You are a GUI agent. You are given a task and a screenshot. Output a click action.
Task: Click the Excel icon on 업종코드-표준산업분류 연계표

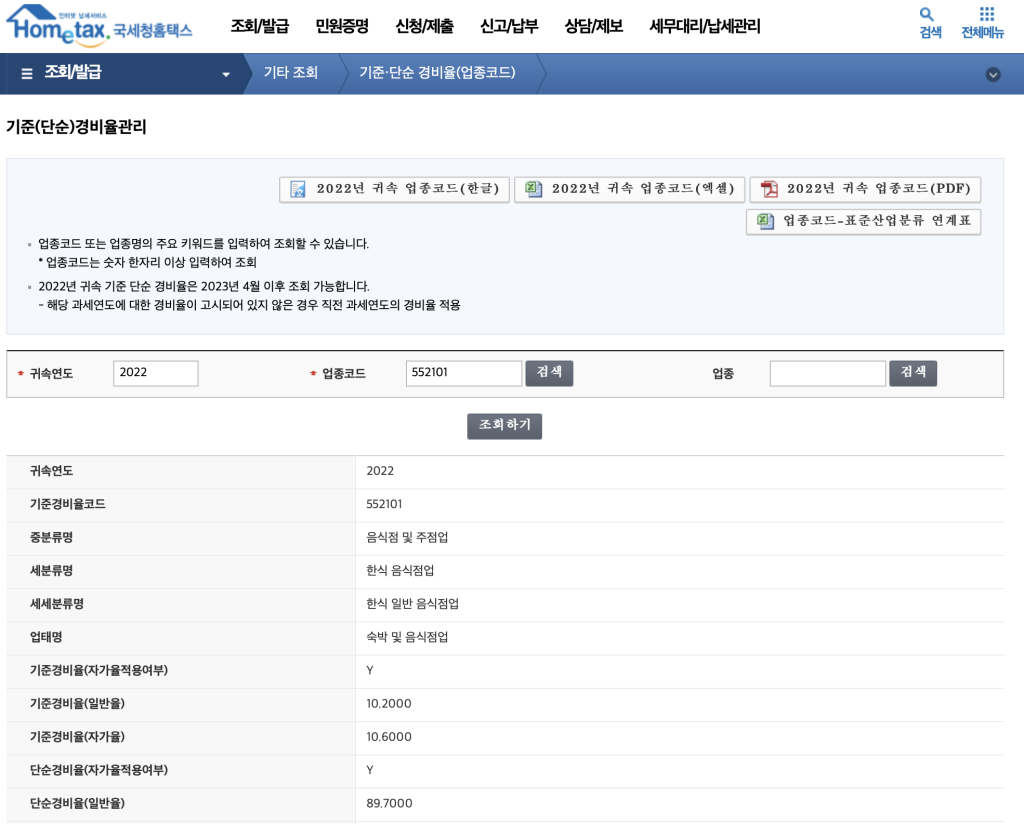pyautogui.click(x=763, y=219)
